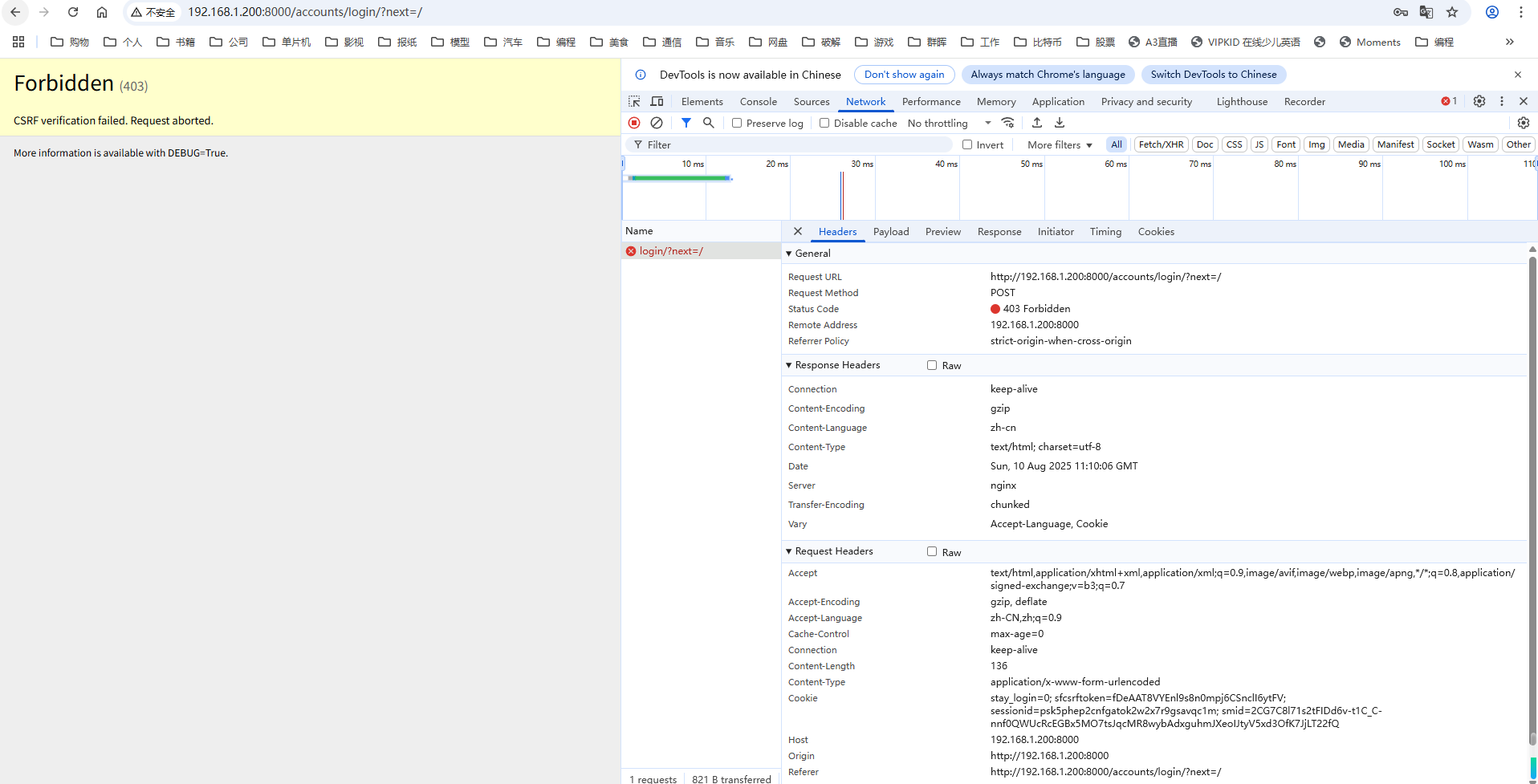Toggle the device toolbar icon
The height and width of the screenshot is (784, 1538).
click(x=657, y=102)
